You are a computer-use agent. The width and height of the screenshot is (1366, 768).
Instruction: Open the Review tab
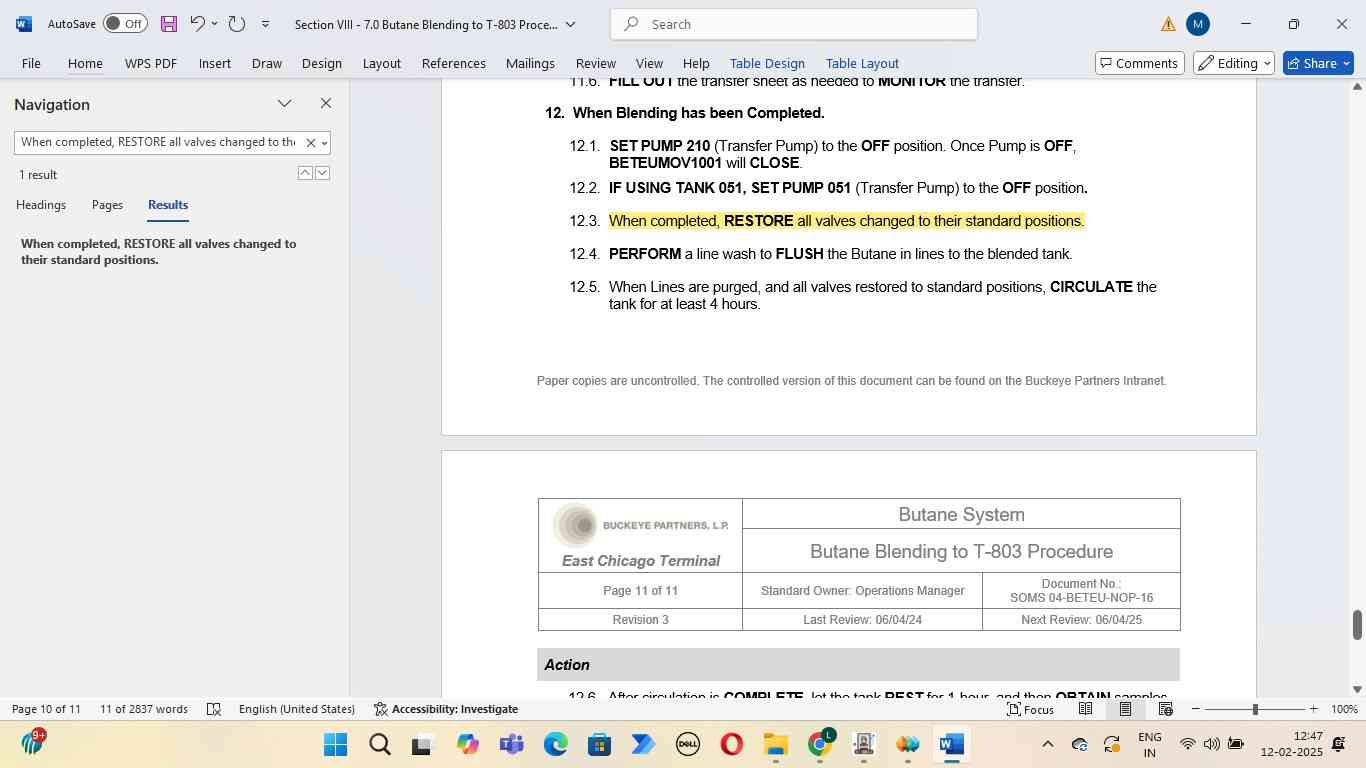[596, 63]
